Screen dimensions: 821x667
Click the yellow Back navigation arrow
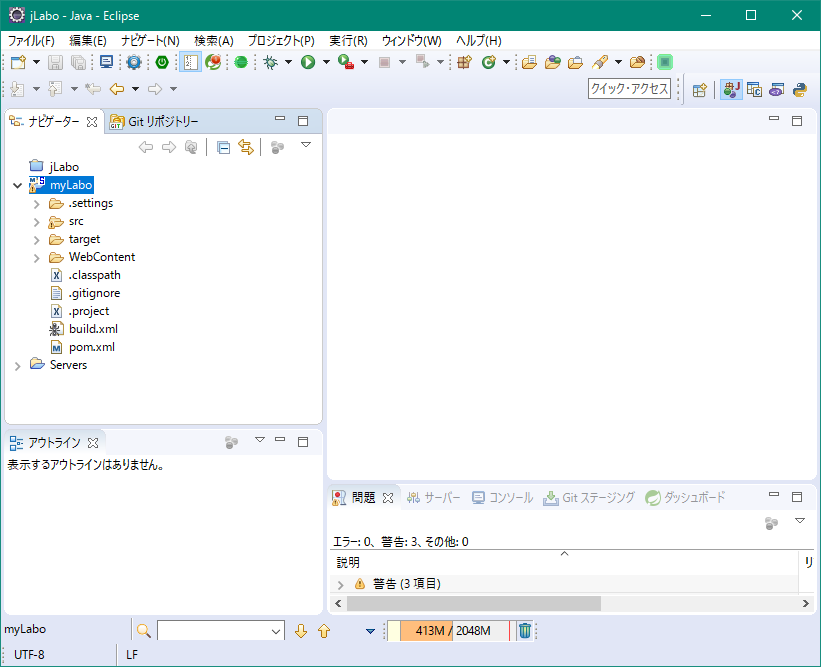pos(117,89)
